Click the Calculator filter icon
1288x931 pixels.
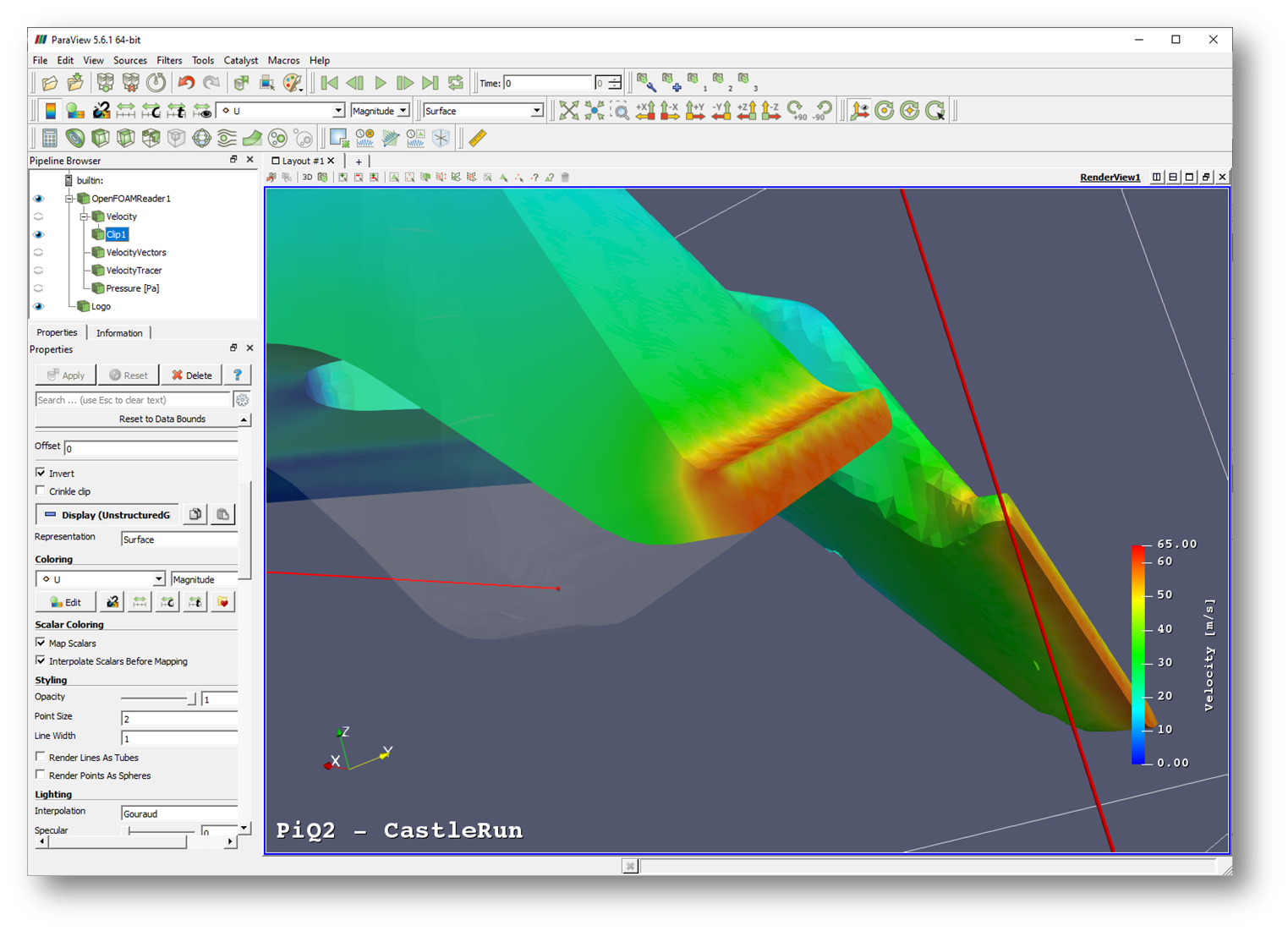coord(50,138)
